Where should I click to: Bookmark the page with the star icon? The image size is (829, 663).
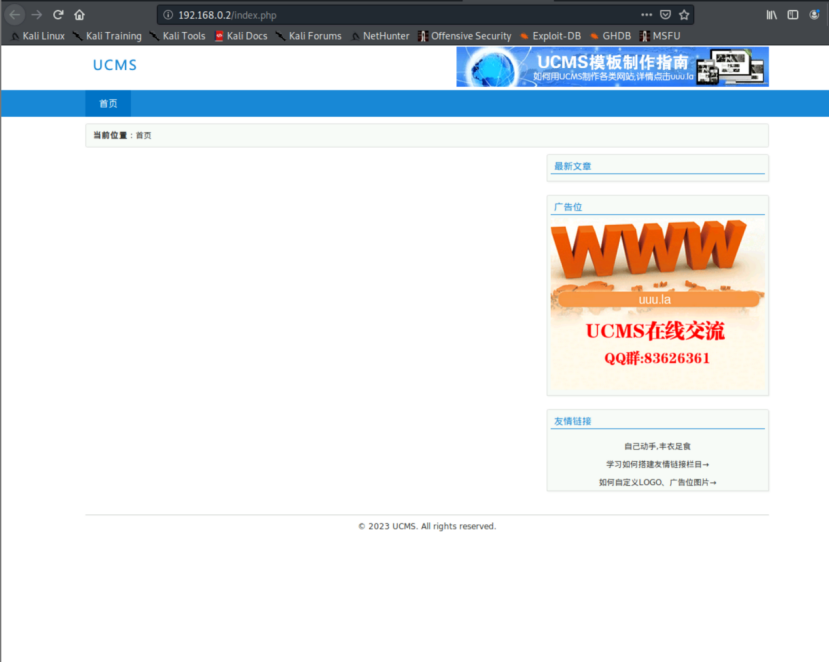tap(684, 15)
